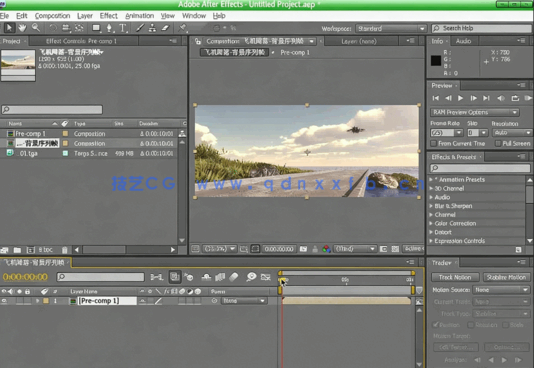Enable From Current Time checkbox
This screenshot has width=534, height=368.
(434, 143)
